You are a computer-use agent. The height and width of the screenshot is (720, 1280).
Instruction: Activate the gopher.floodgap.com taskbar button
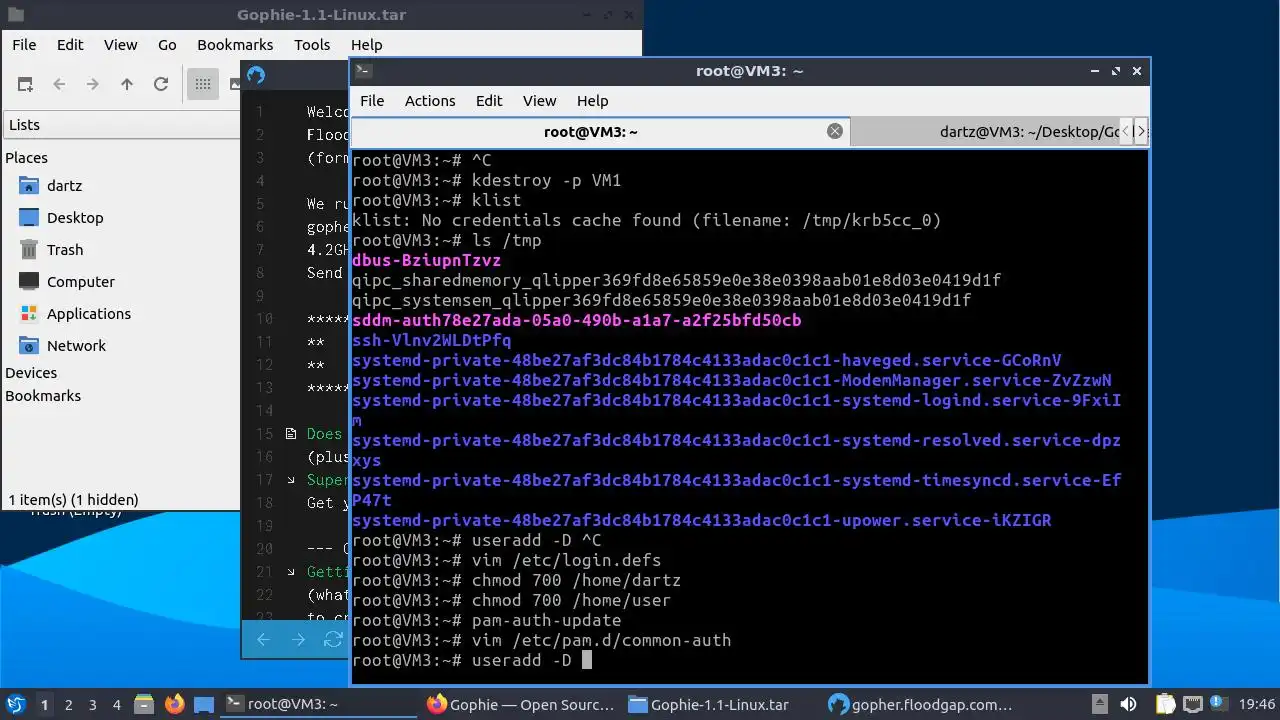tap(924, 704)
